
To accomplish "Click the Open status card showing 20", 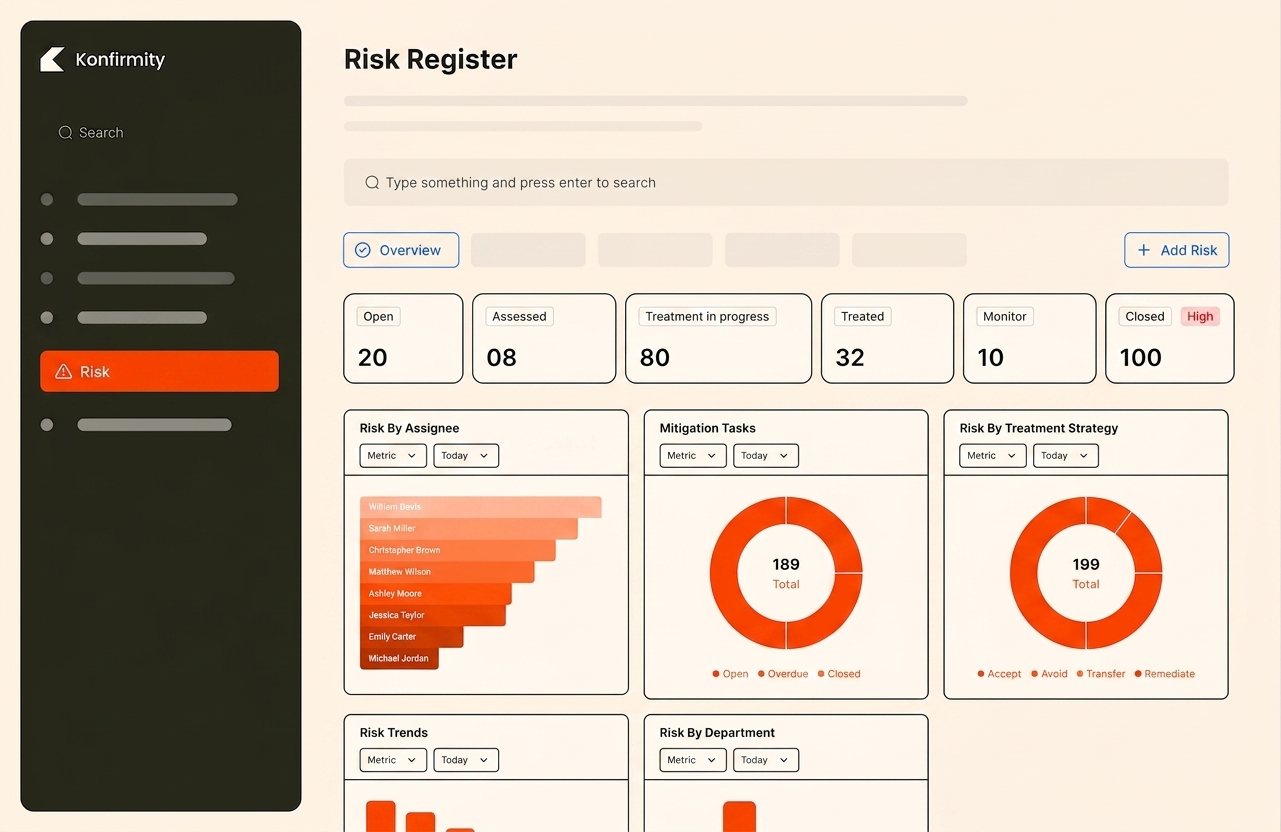I will tap(403, 338).
